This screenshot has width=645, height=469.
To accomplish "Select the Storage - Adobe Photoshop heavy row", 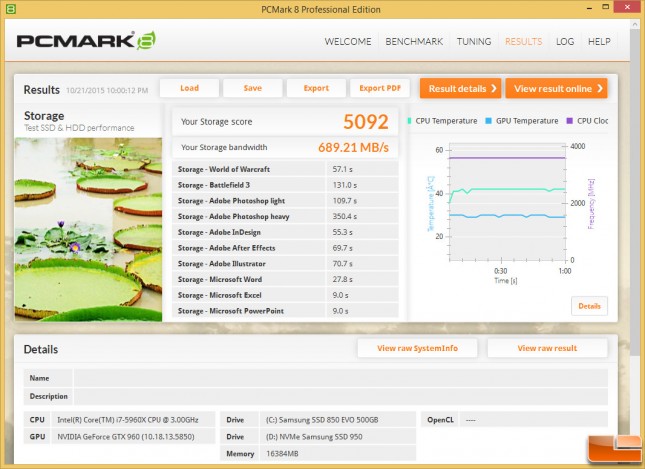I will pyautogui.click(x=285, y=216).
